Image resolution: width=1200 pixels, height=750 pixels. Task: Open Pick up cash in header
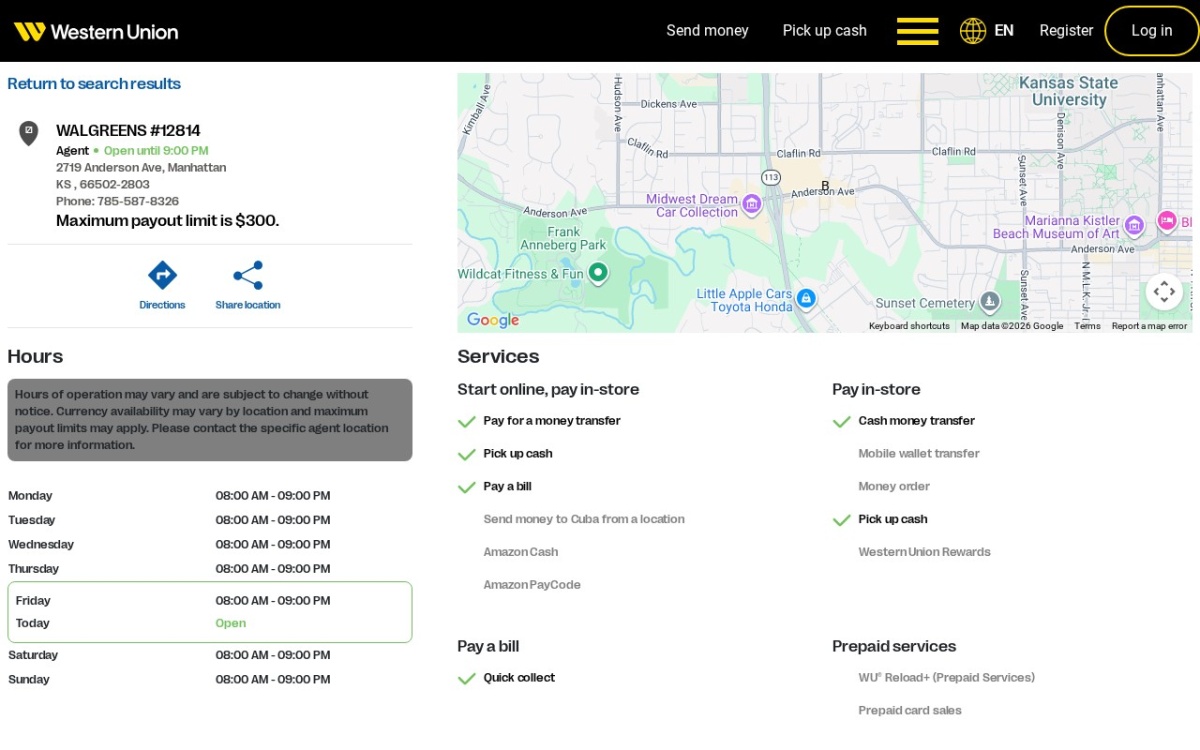click(825, 31)
